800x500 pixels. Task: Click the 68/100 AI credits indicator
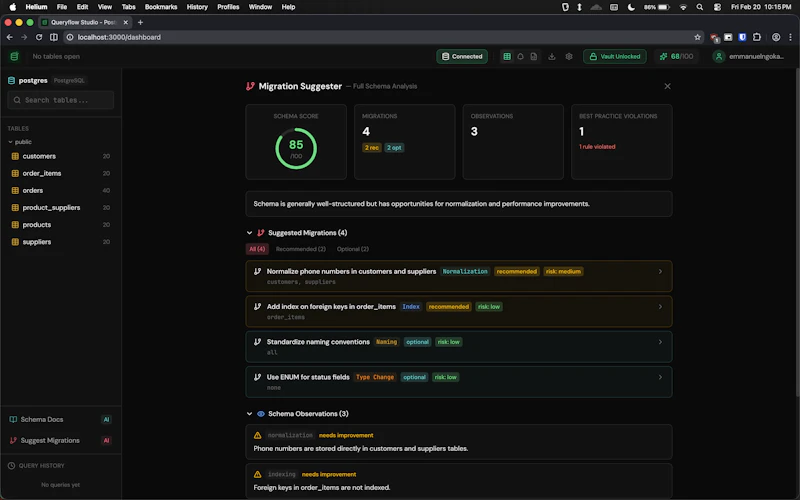[x=677, y=56]
